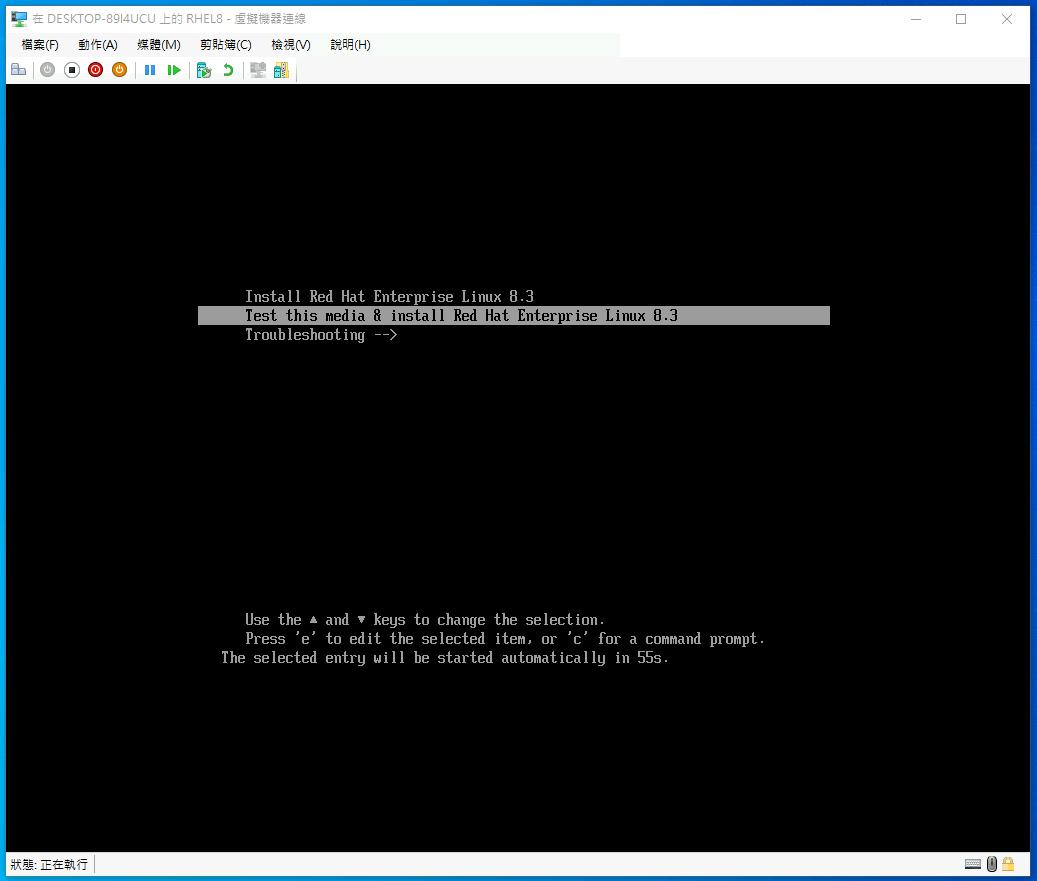Turn off the VM with black square icon
Image resolution: width=1037 pixels, height=881 pixels.
click(x=71, y=69)
